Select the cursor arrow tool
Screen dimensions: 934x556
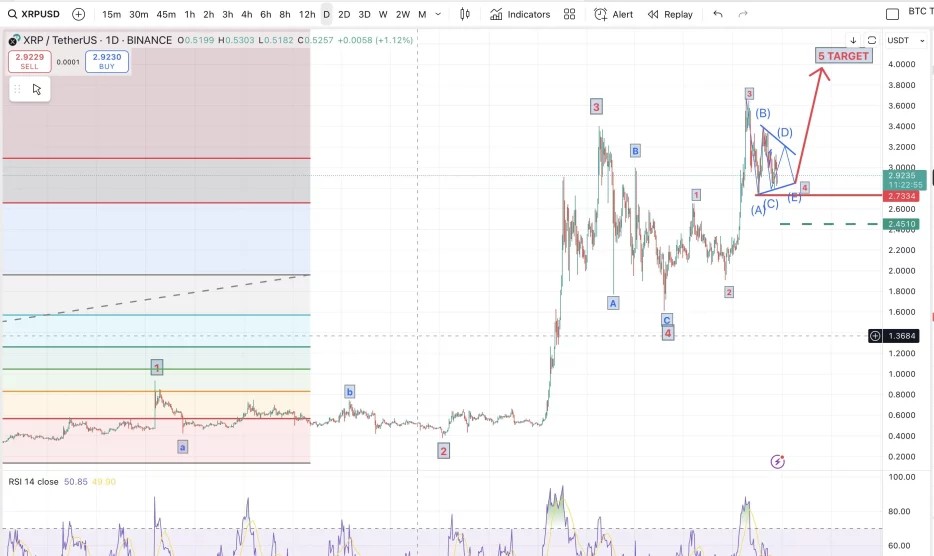pos(37,89)
